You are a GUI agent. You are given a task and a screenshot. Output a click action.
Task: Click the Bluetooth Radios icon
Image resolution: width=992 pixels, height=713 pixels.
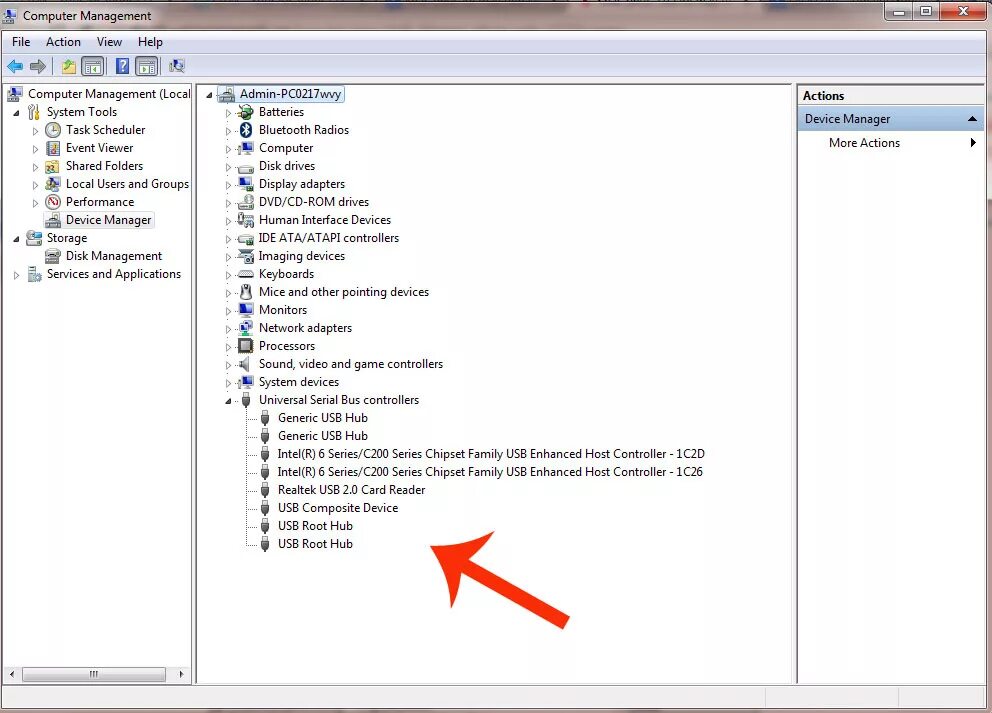(x=245, y=130)
